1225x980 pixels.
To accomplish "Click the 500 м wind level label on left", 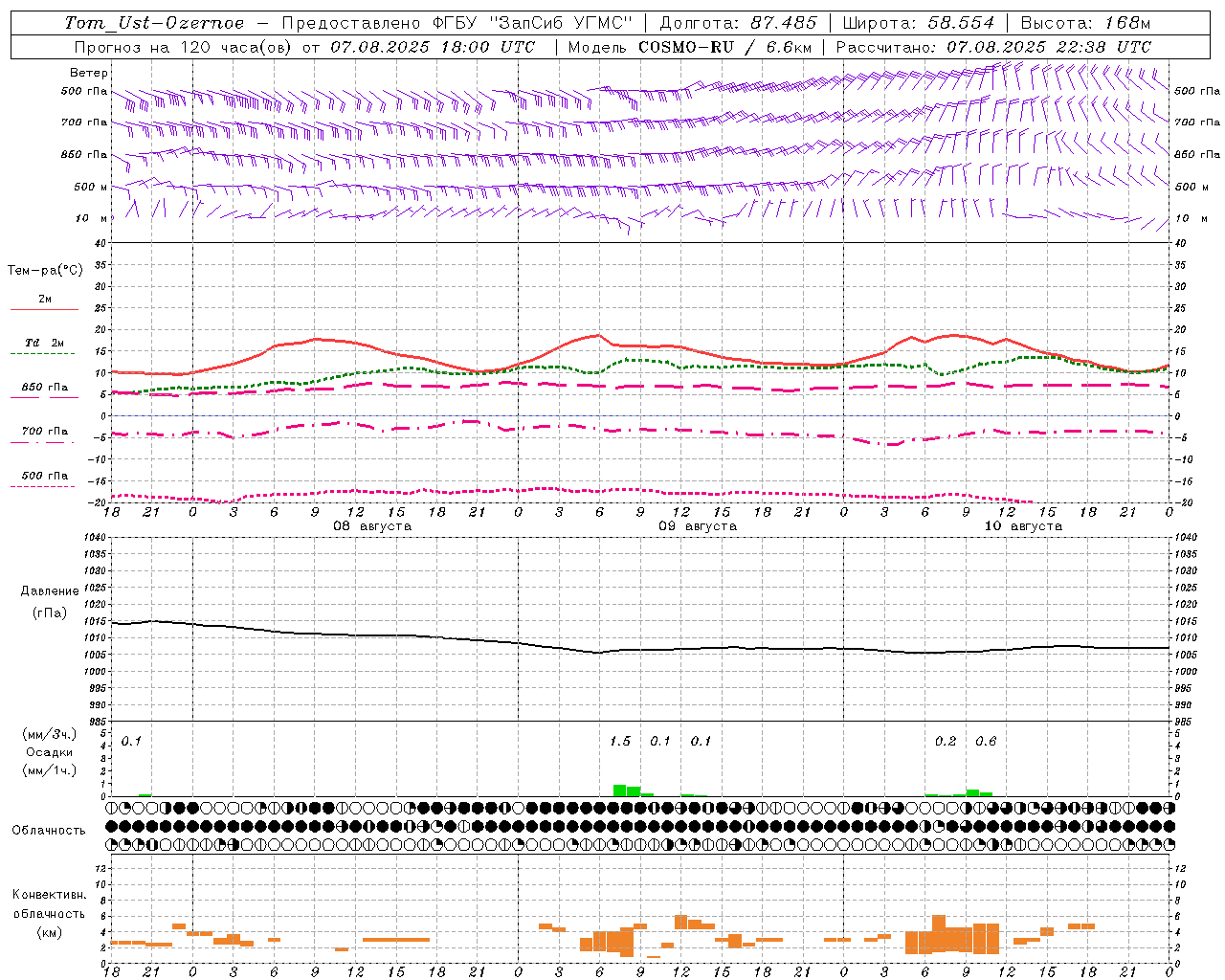I will coord(91,188).
